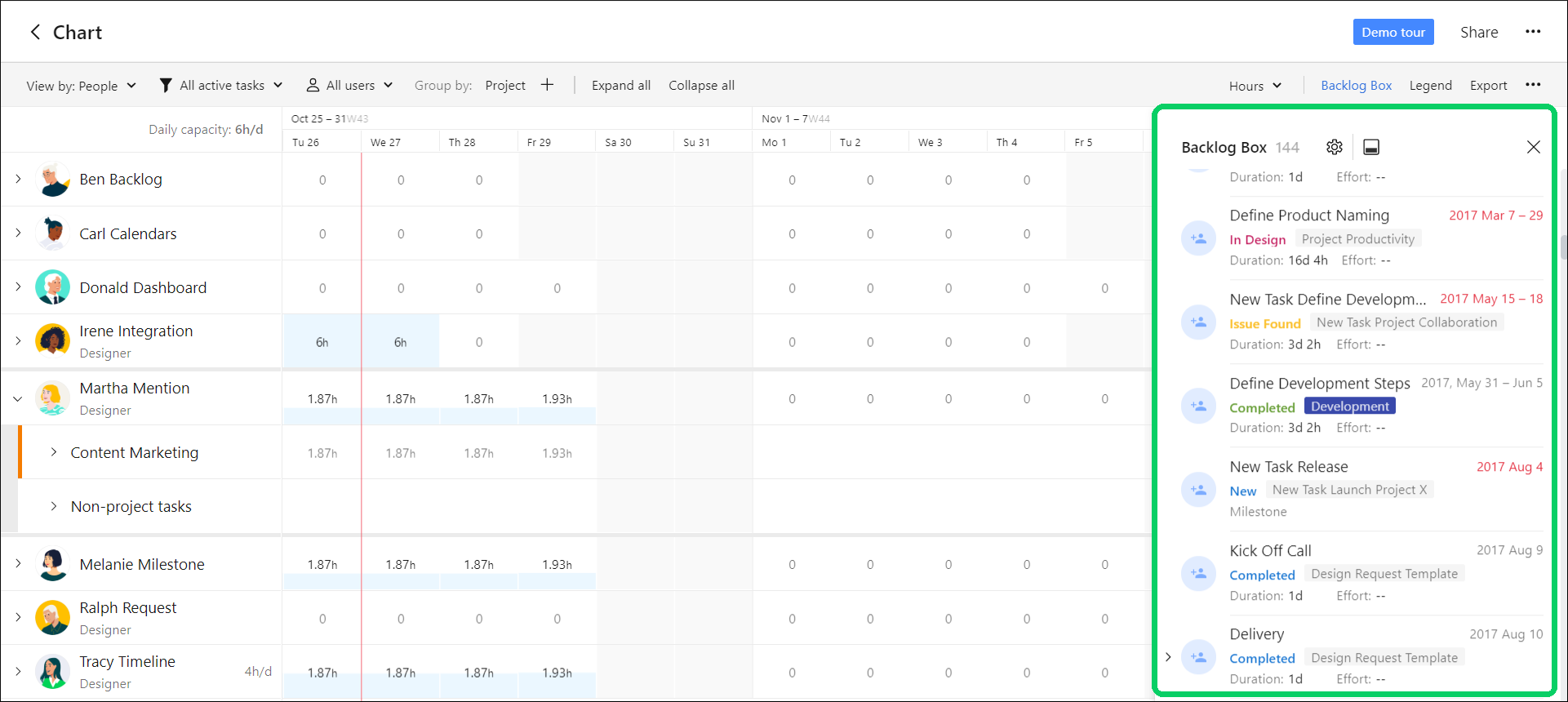This screenshot has width=1568, height=702.
Task: Click the plus icon to add grouping
Action: click(x=547, y=85)
